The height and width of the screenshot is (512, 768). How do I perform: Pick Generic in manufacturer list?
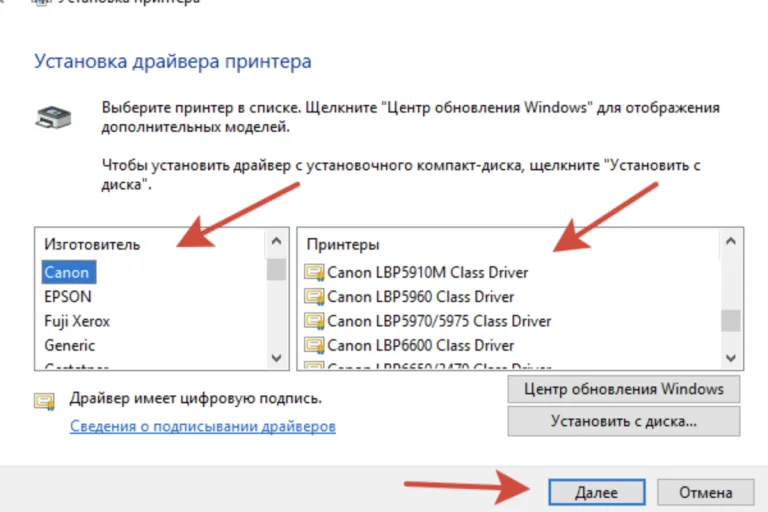[x=70, y=345]
